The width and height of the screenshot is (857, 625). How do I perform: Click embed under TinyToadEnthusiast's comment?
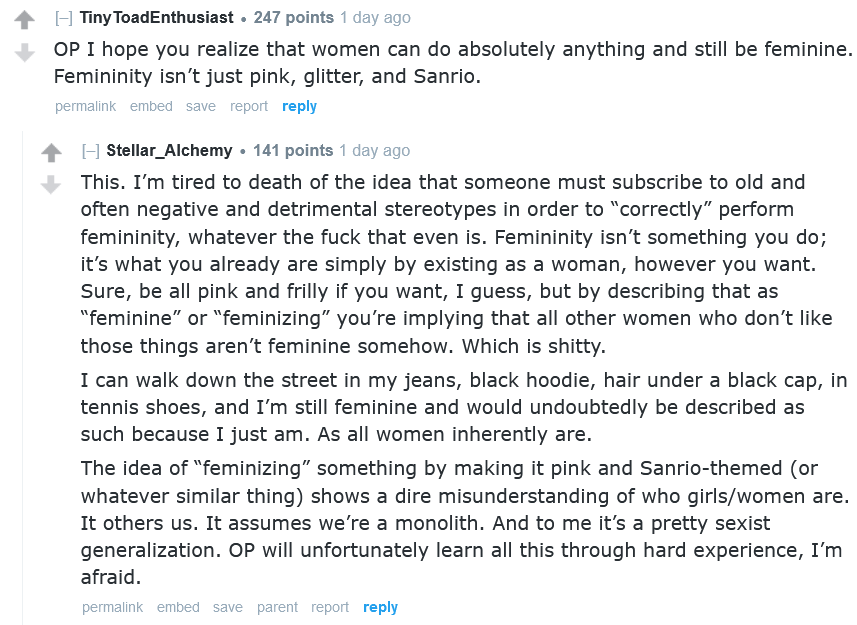pyautogui.click(x=151, y=106)
